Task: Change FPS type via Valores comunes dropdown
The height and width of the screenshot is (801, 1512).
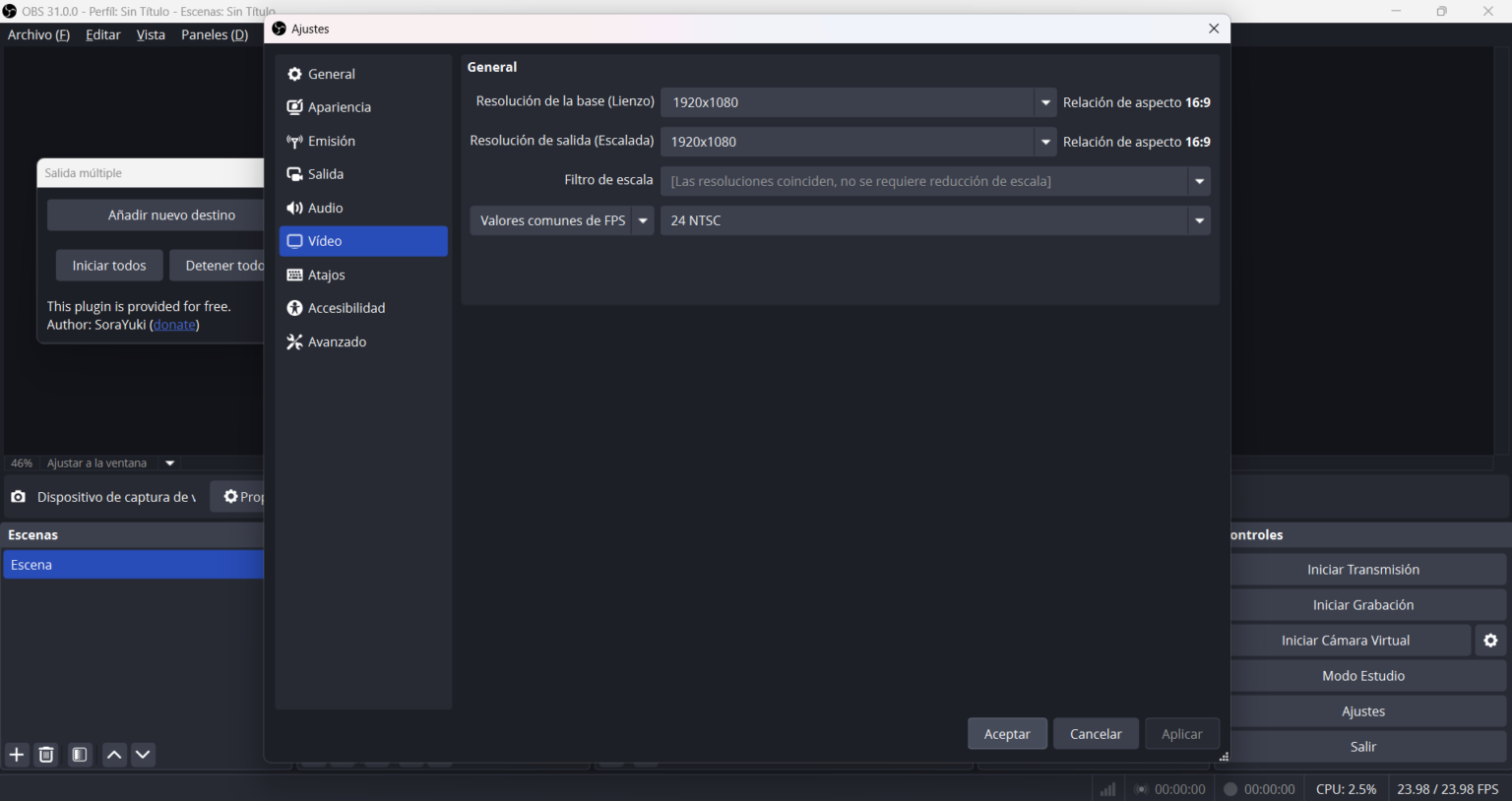Action: click(643, 220)
